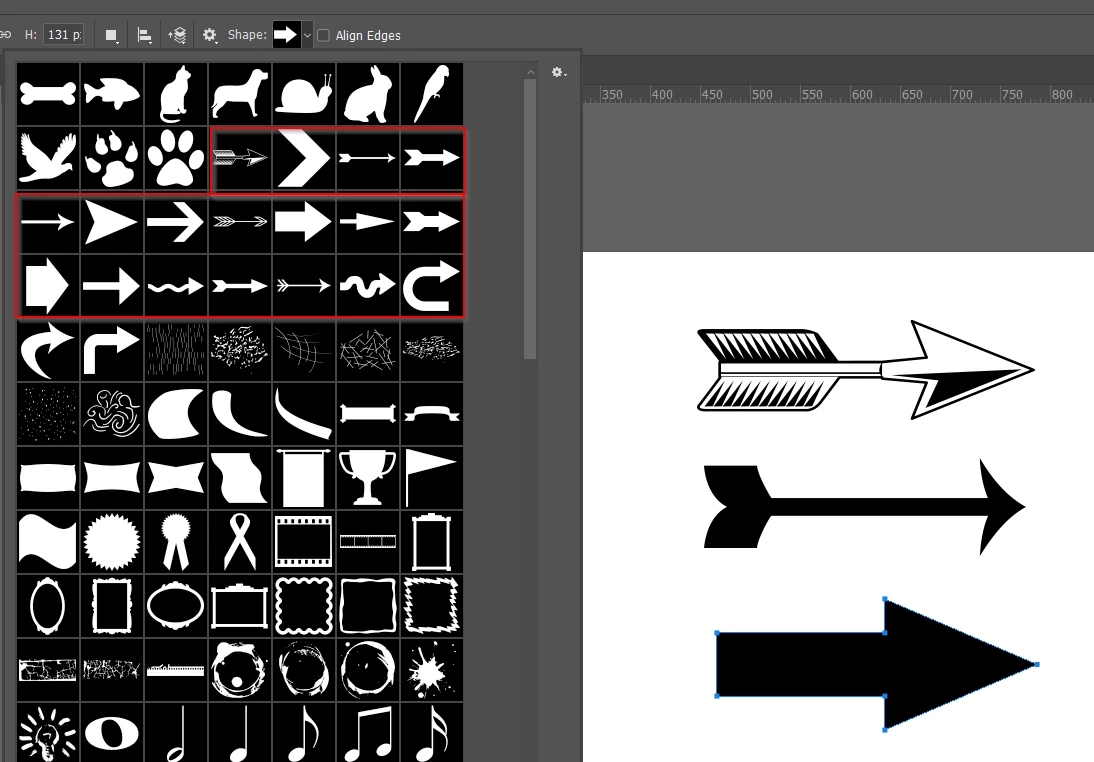Screen dimensions: 1094x762
Task: Select the speckled dots texture shape
Action: point(48,414)
